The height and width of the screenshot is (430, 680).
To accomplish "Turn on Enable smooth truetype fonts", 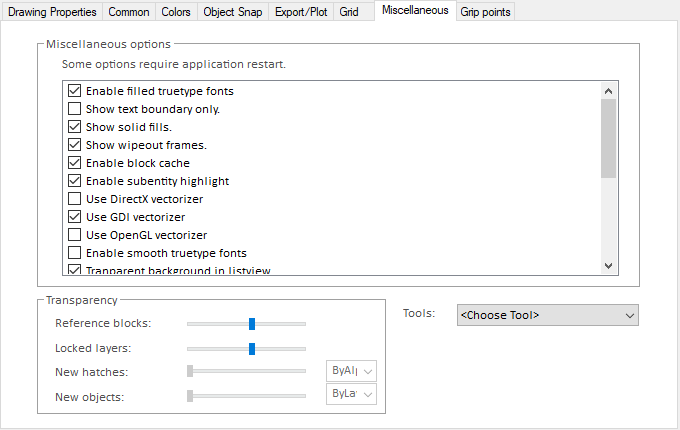I will (74, 253).
